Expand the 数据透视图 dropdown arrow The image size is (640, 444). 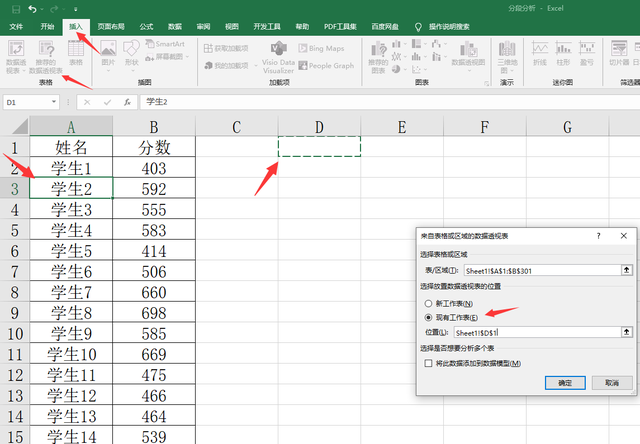[x=469, y=71]
